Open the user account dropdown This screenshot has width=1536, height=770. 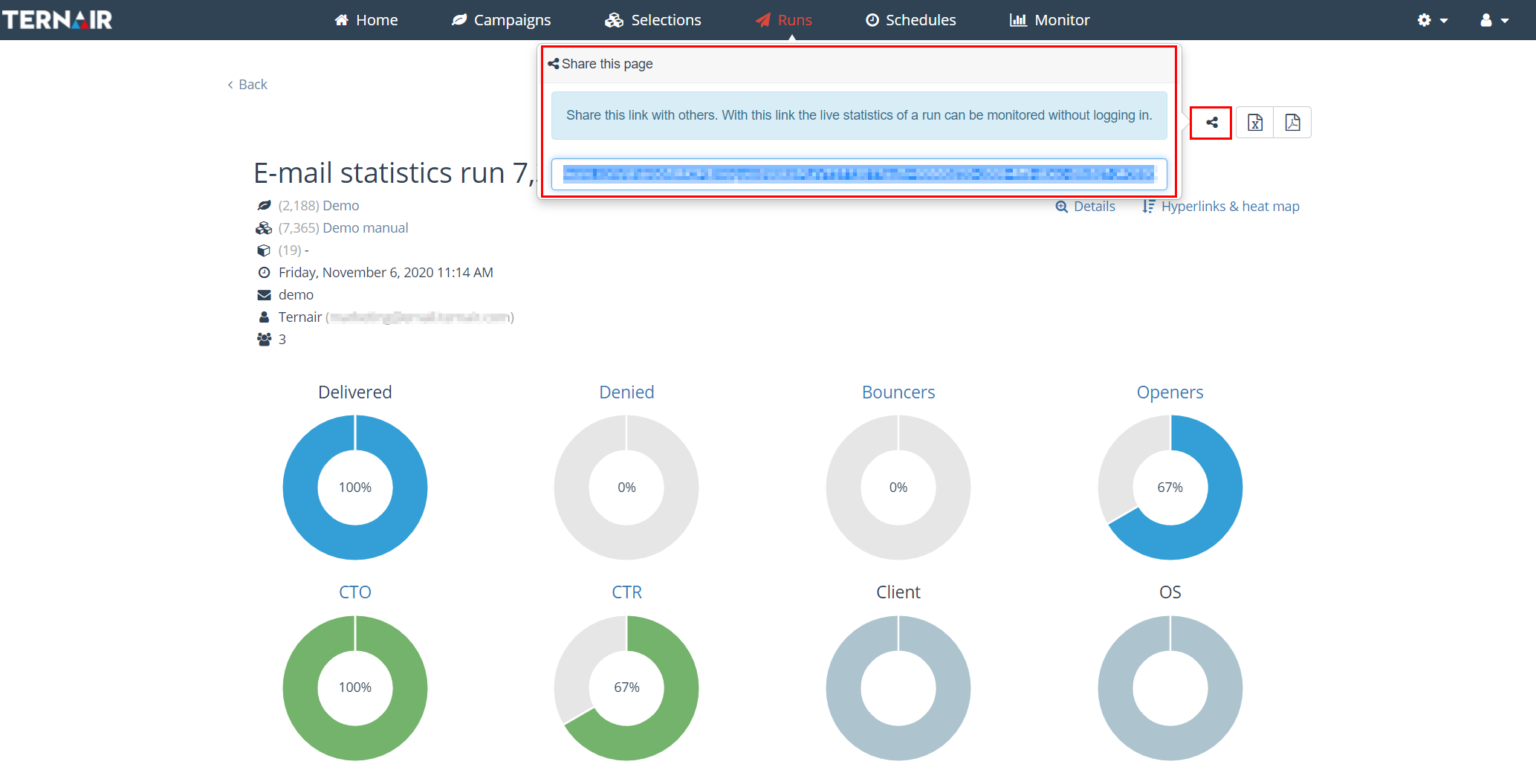[x=1494, y=20]
